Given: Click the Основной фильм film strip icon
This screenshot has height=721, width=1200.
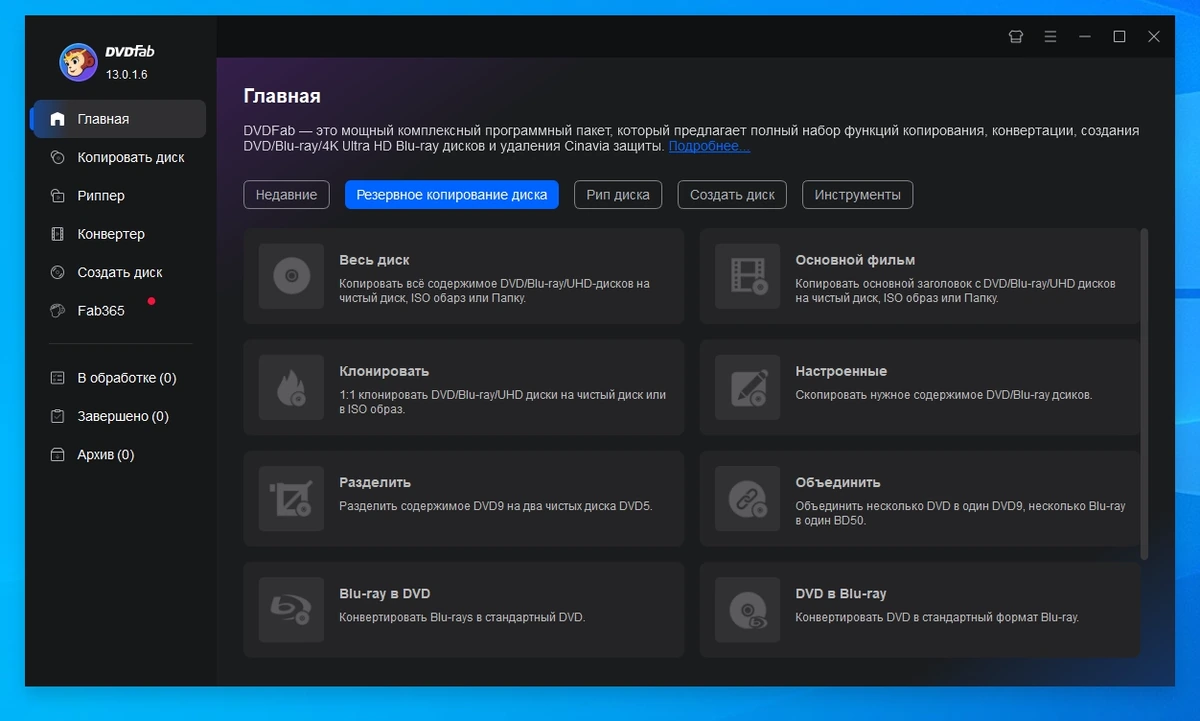Looking at the screenshot, I should click(748, 275).
